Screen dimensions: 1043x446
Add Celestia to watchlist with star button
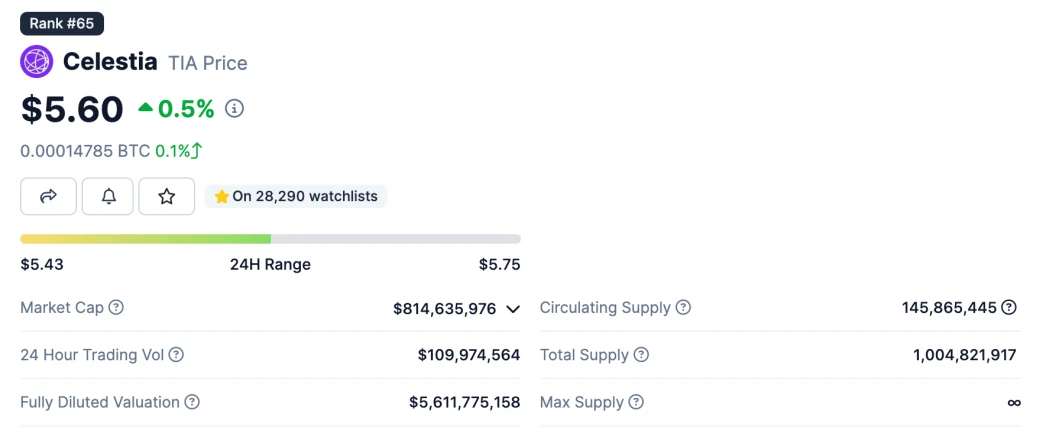pos(167,197)
